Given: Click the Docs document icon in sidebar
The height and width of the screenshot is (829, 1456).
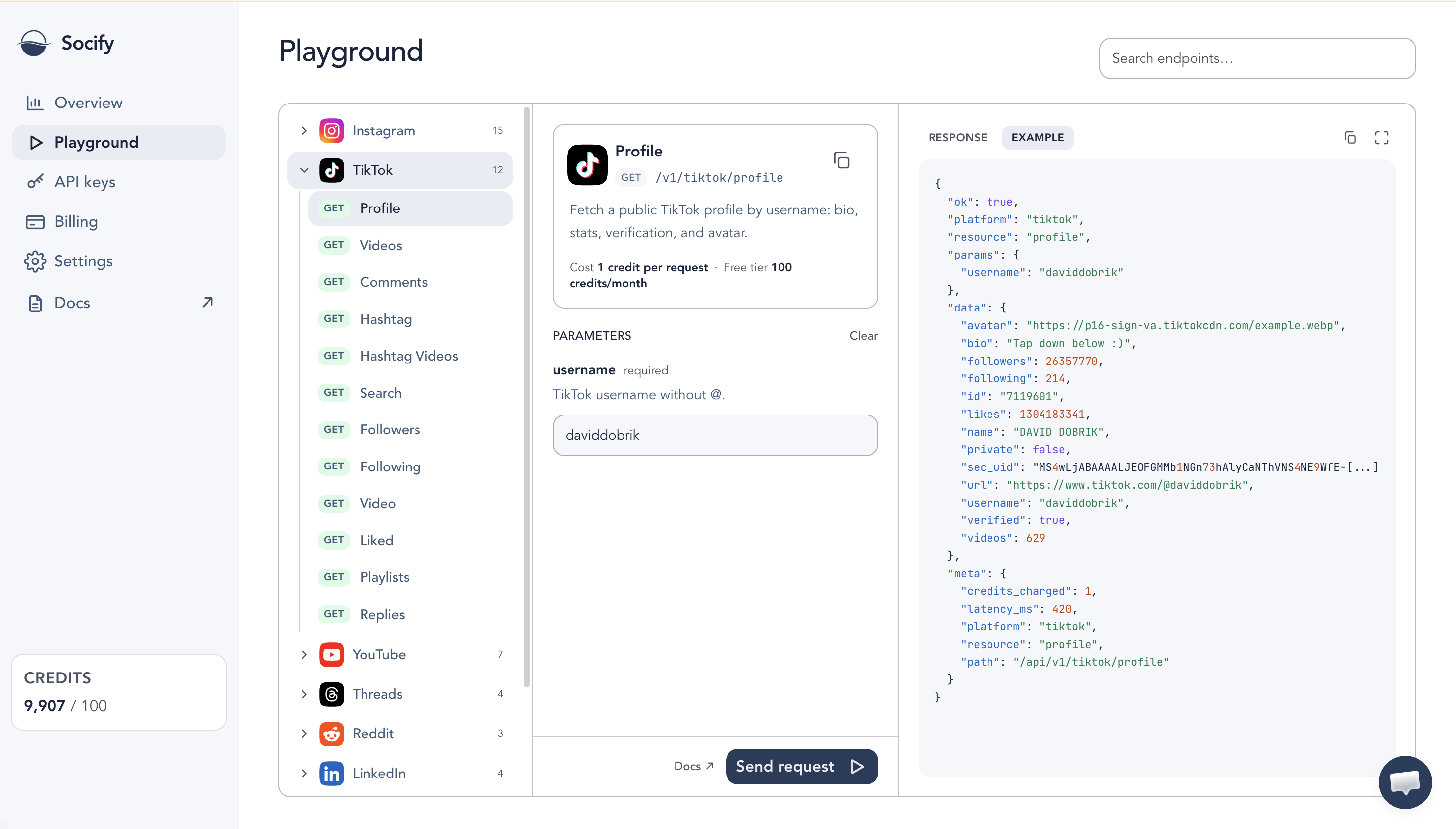Looking at the screenshot, I should pos(35,303).
